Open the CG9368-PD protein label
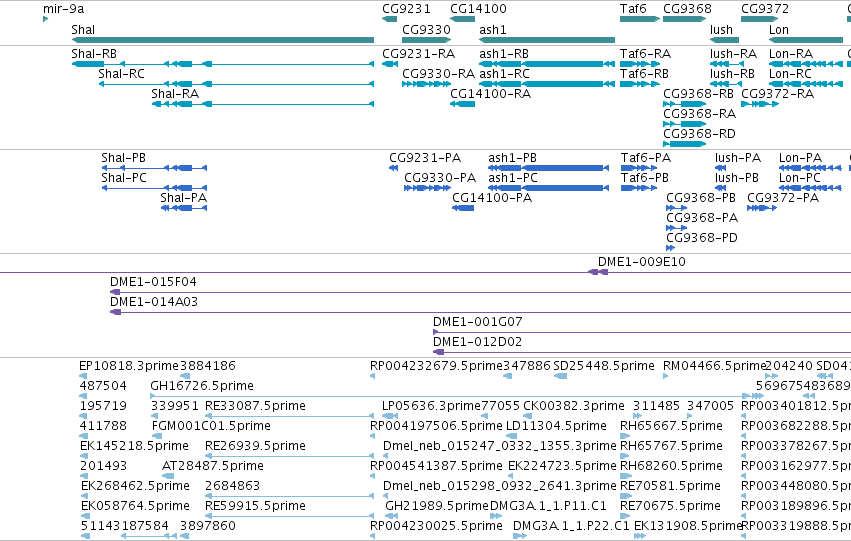The image size is (851, 541). tap(702, 238)
